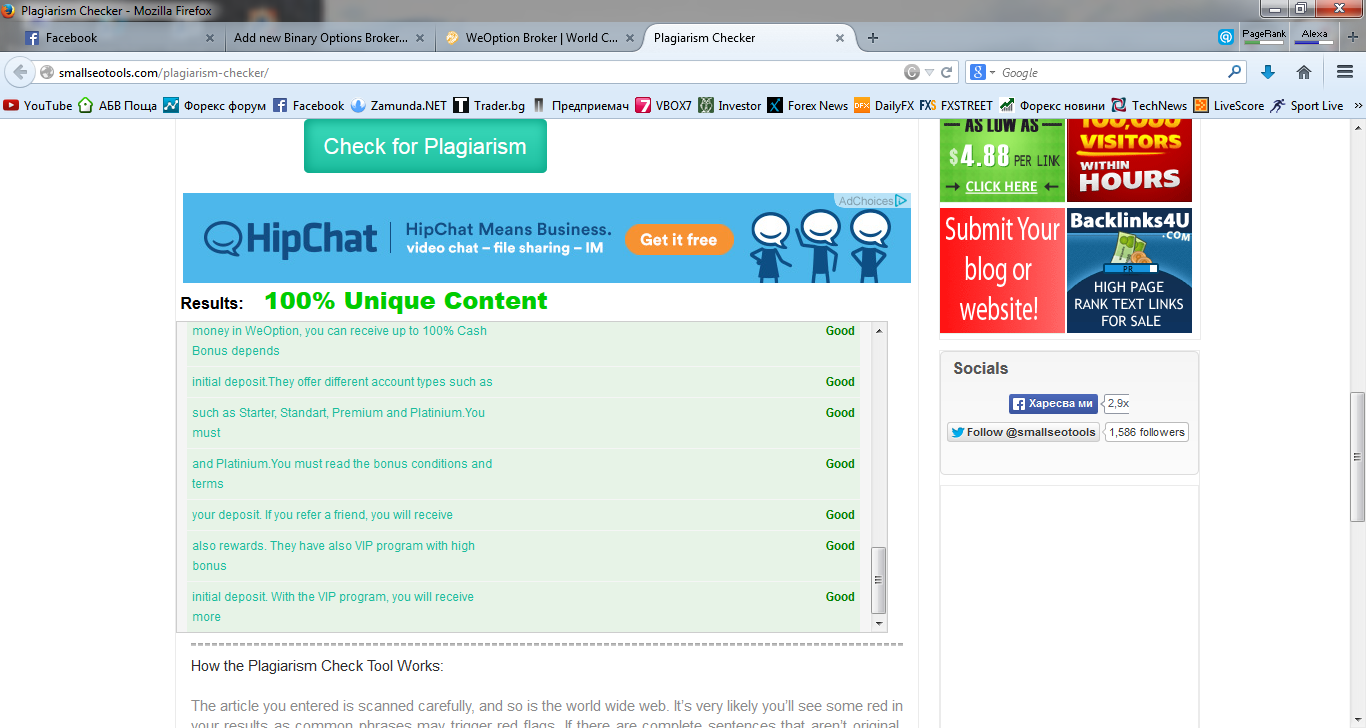Click the Facebook like count 2,9x bubble

1118,404
